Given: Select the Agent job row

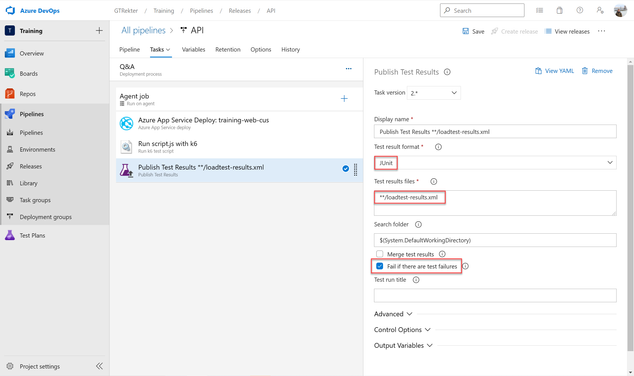Looking at the screenshot, I should pyautogui.click(x=239, y=99).
